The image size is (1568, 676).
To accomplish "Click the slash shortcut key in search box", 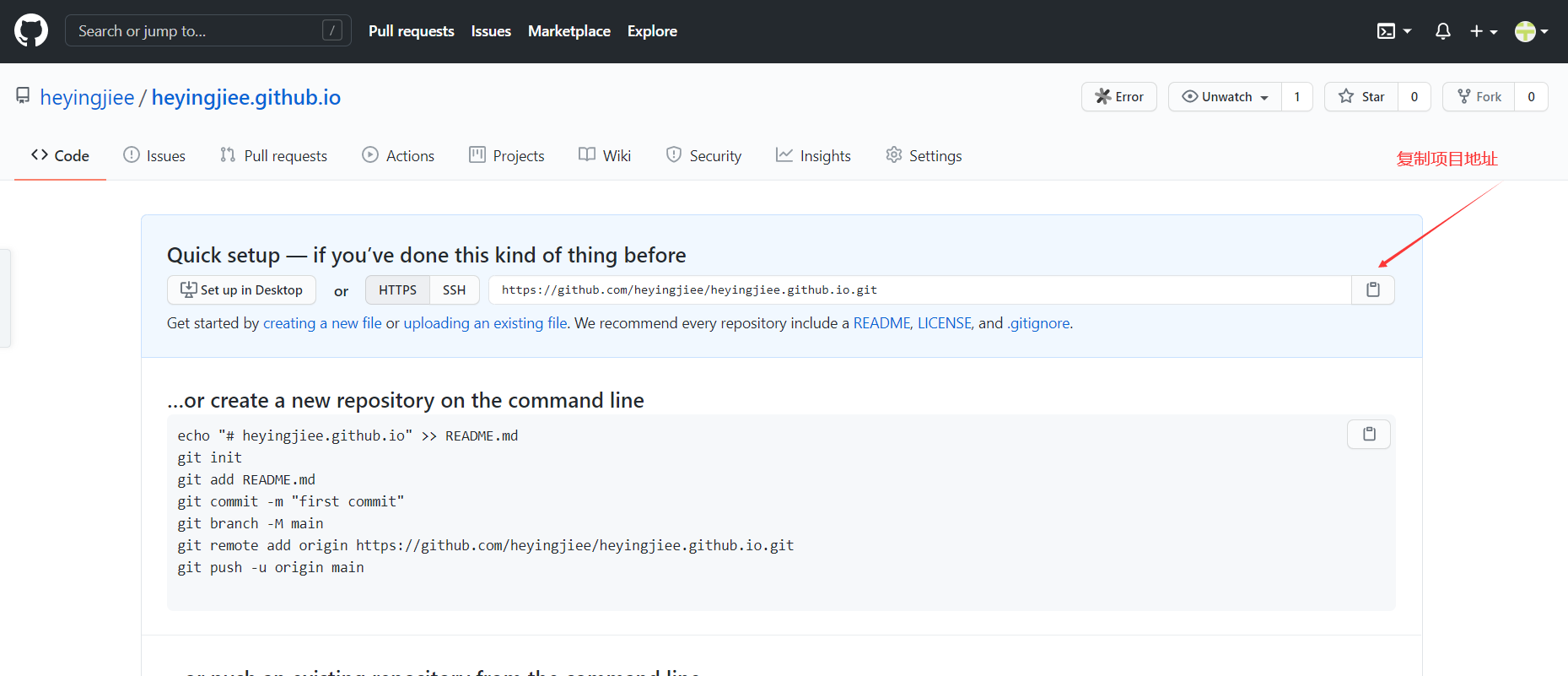I will pyautogui.click(x=332, y=31).
